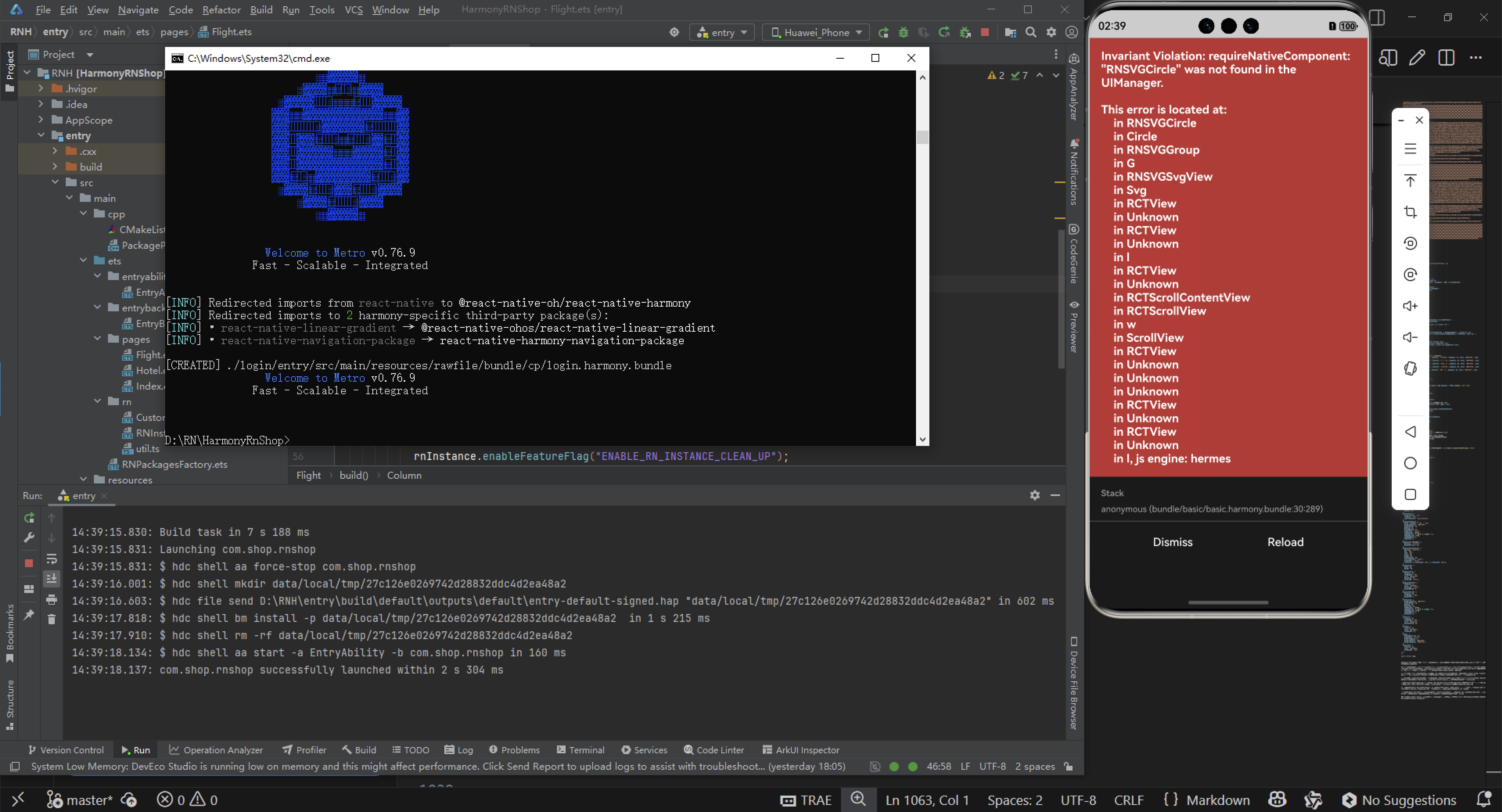The image size is (1502, 812).
Task: Click the TRAE item in status bar
Action: pos(806,800)
